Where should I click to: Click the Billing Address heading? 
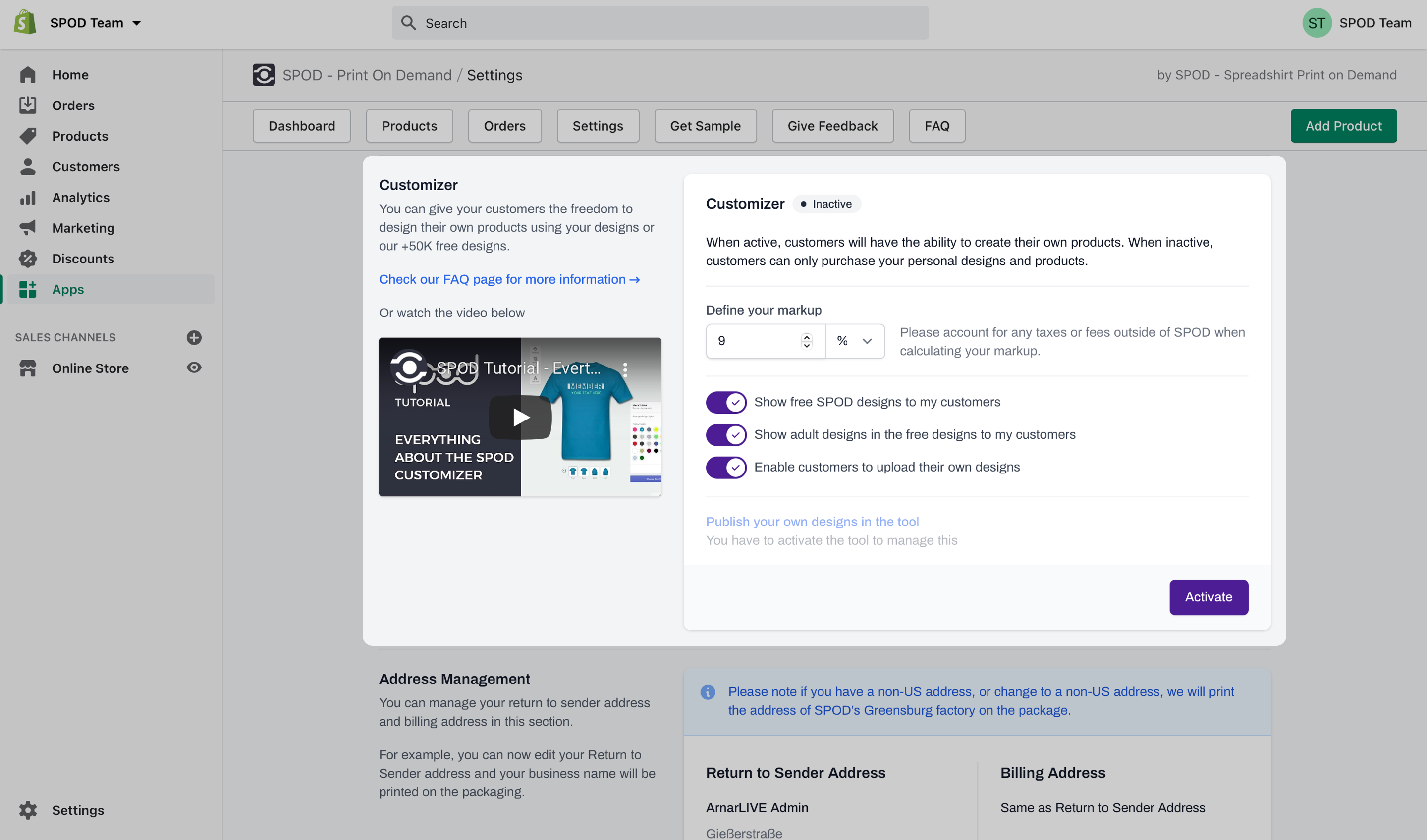pos(1053,773)
